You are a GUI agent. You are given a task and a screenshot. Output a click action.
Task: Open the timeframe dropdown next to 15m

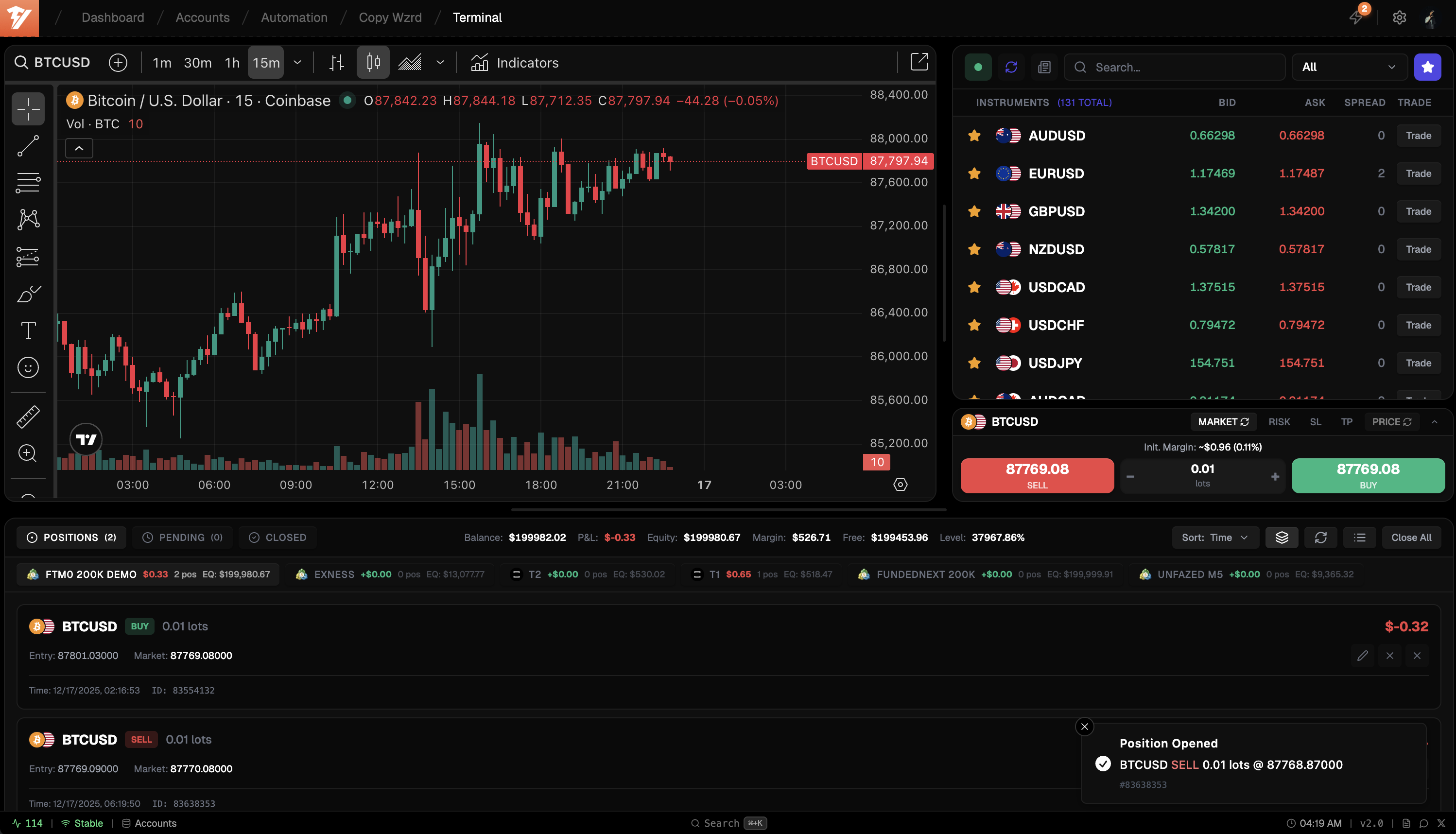point(297,62)
